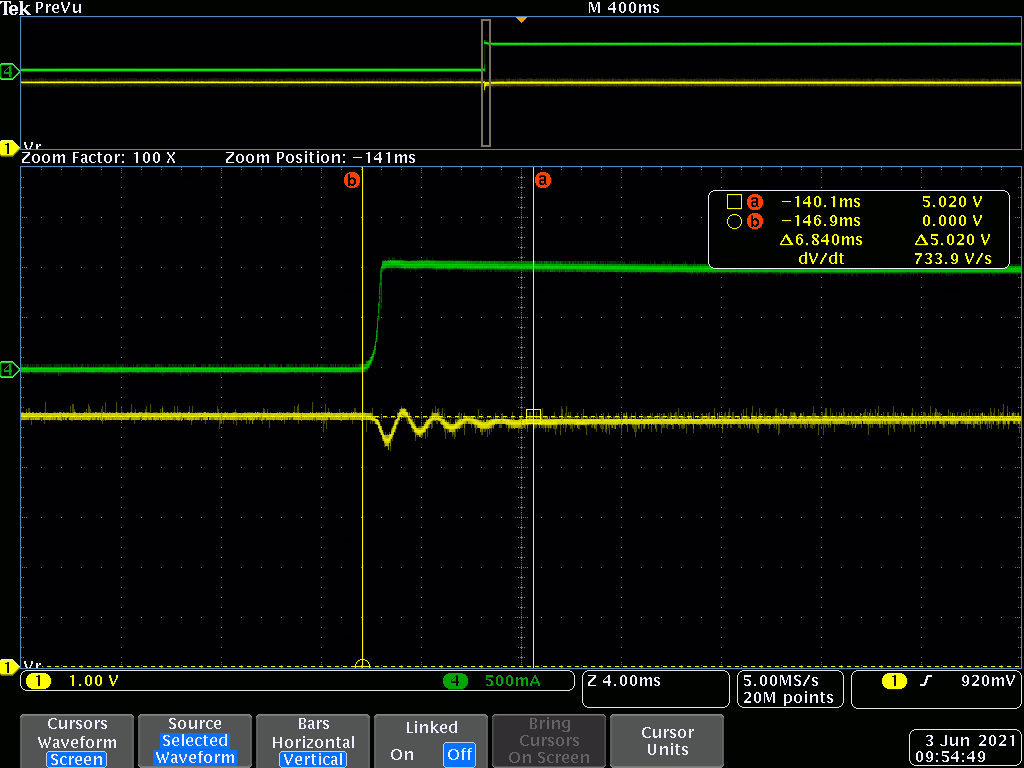This screenshot has height=768, width=1024.
Task: Click the channel 4 ground indicator in overview
Action: click(10, 71)
